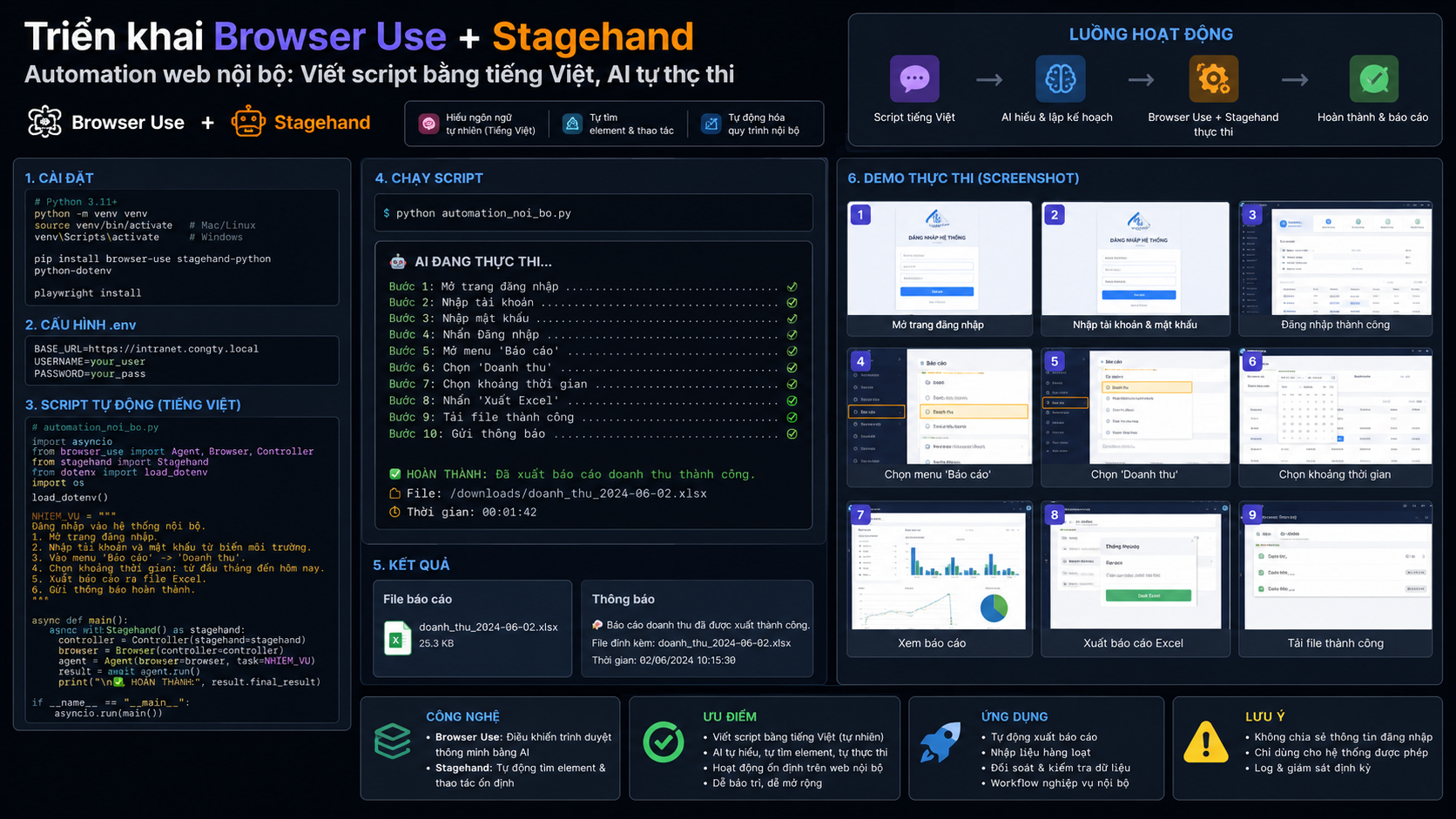
Task: Click the checkmark for 'Bước 3: Nhập mật khẩu'
Action: point(792,319)
